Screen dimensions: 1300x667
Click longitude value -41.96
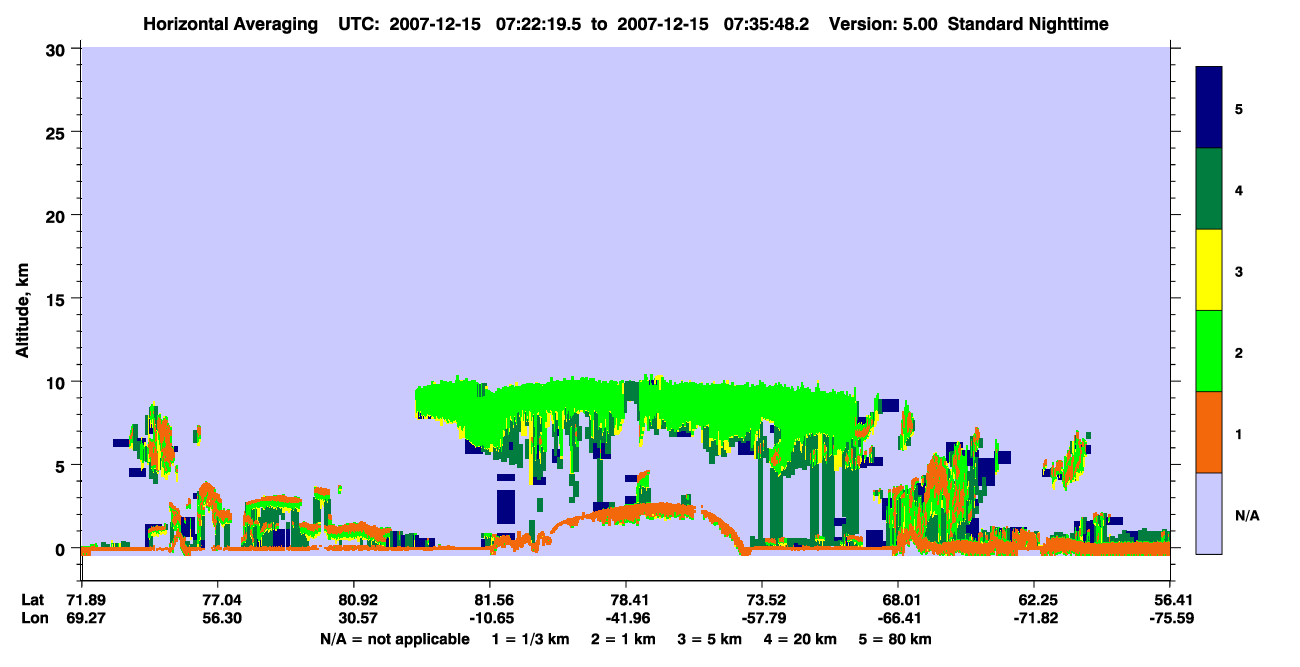(626, 618)
